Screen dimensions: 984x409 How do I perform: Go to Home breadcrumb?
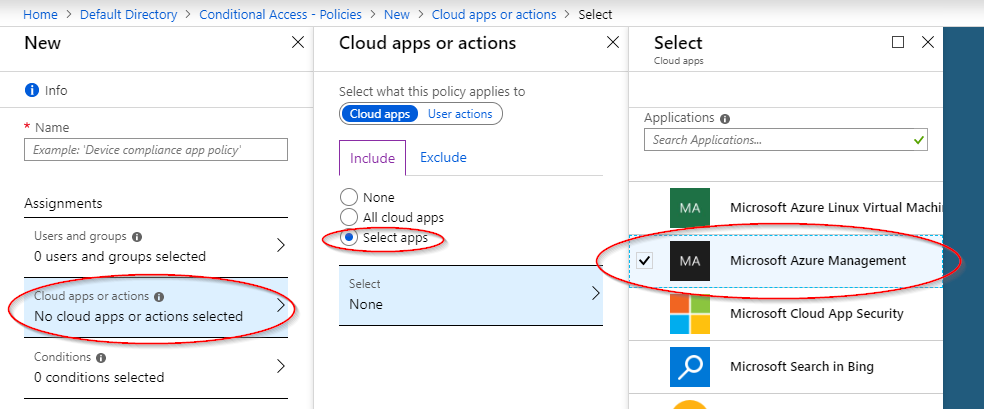click(40, 14)
